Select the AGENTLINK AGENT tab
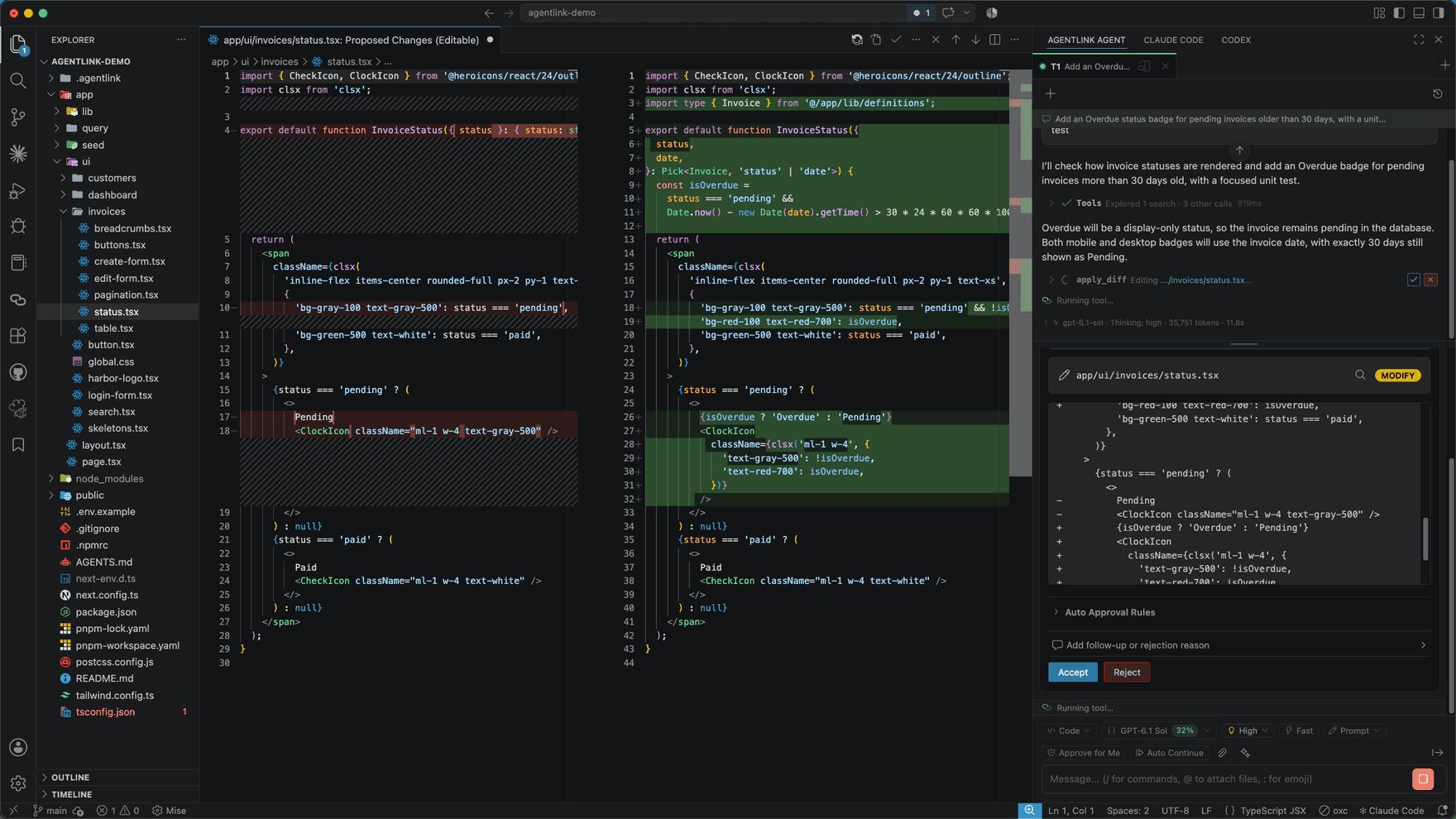 tap(1086, 40)
